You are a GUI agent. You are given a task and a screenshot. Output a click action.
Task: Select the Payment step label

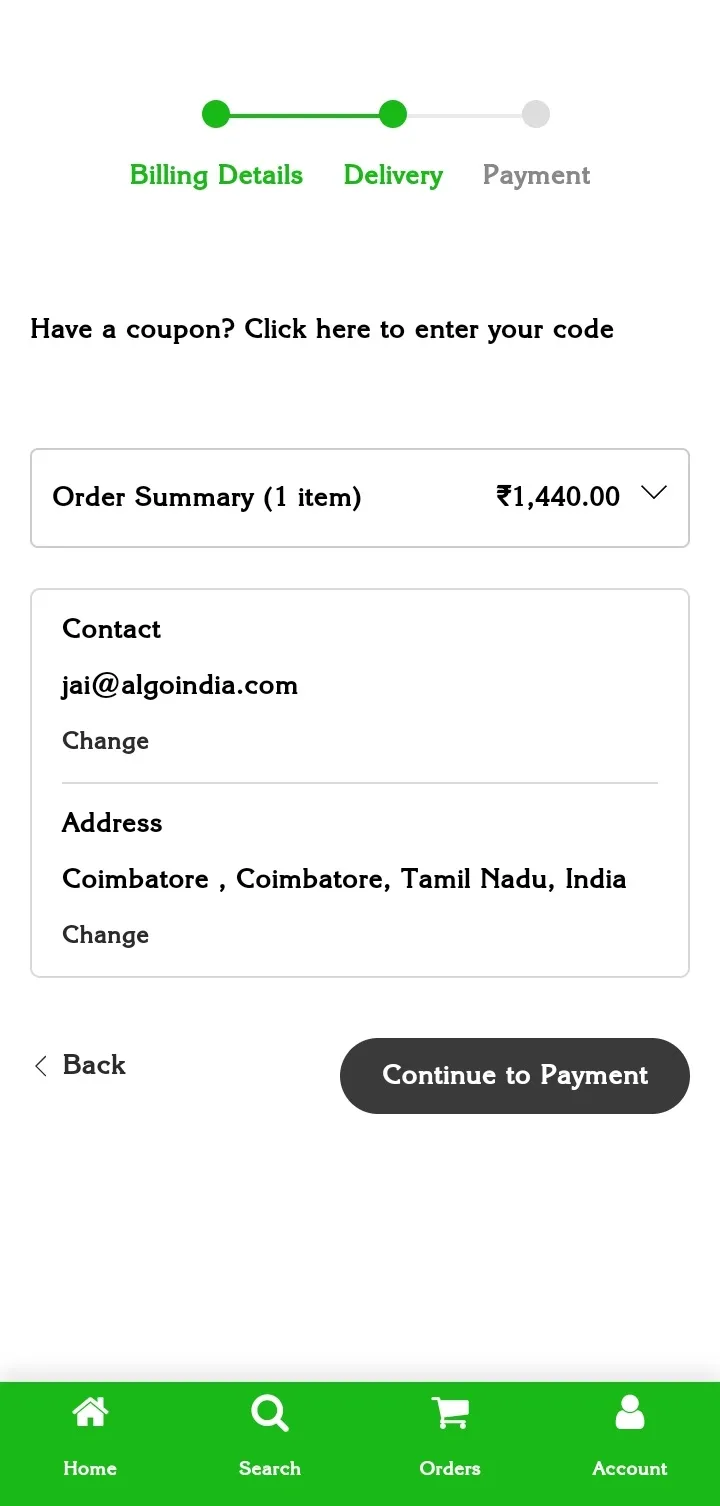click(x=536, y=175)
